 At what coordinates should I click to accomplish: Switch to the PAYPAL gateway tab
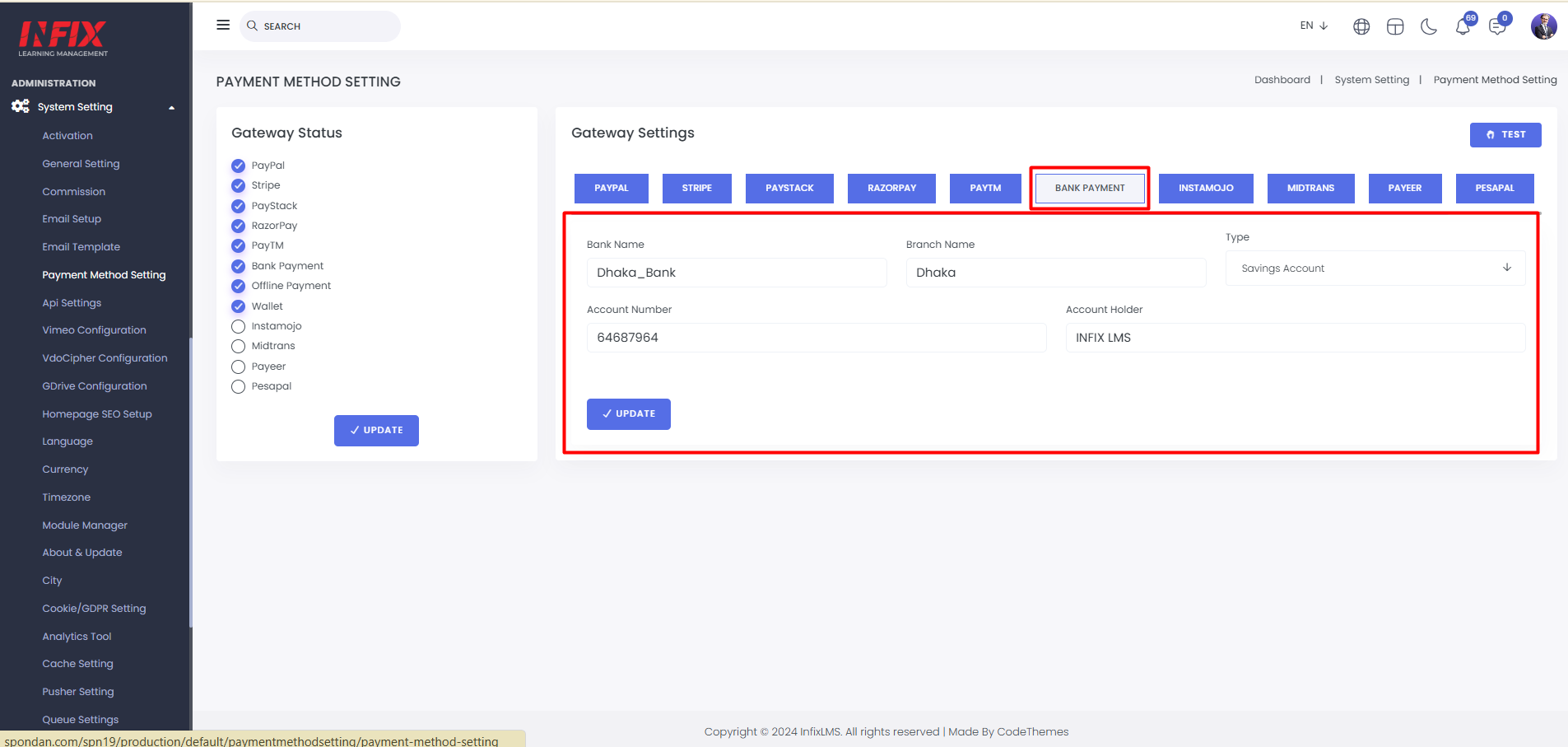pos(612,188)
